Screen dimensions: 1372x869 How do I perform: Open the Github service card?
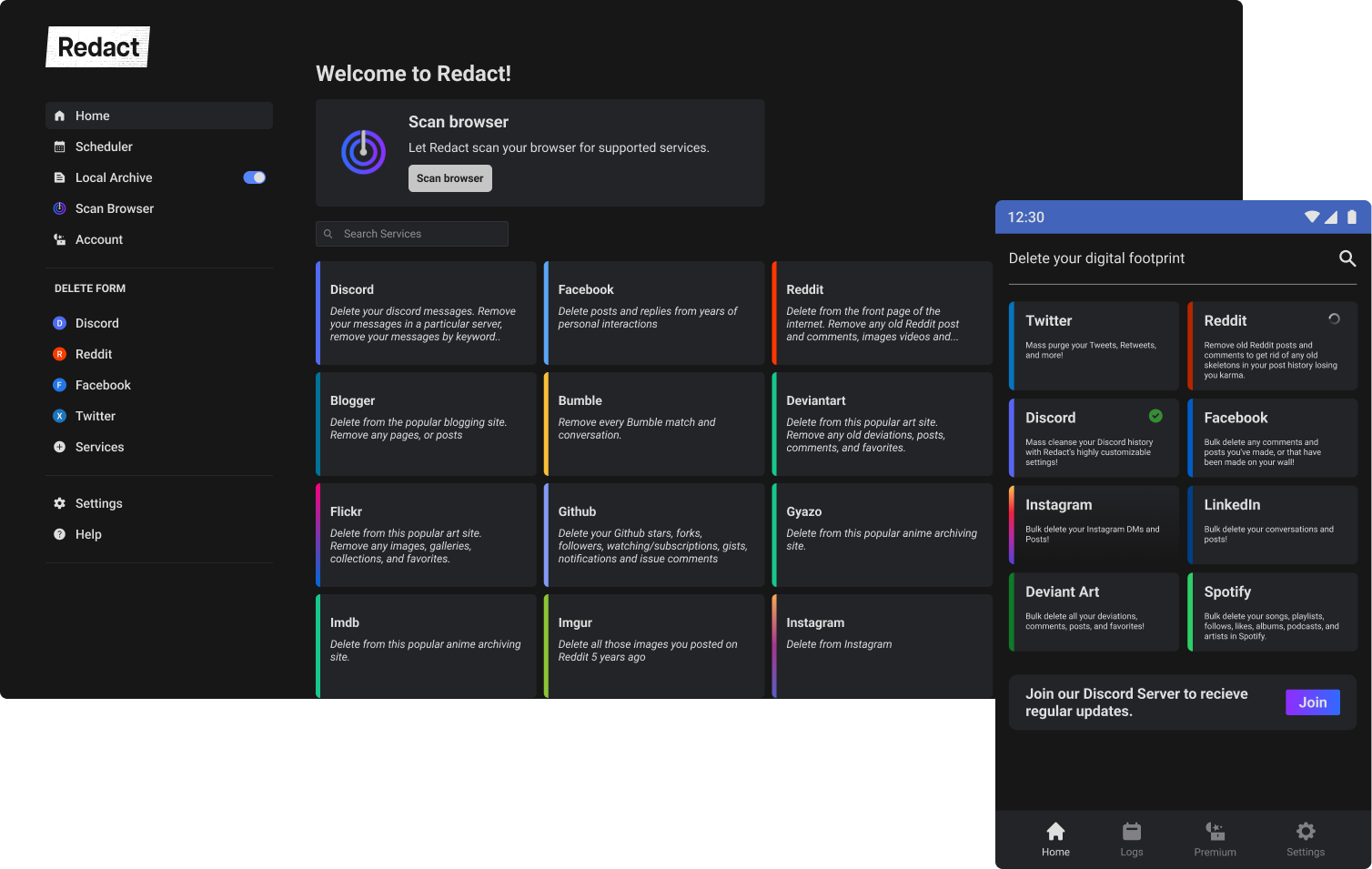(653, 535)
